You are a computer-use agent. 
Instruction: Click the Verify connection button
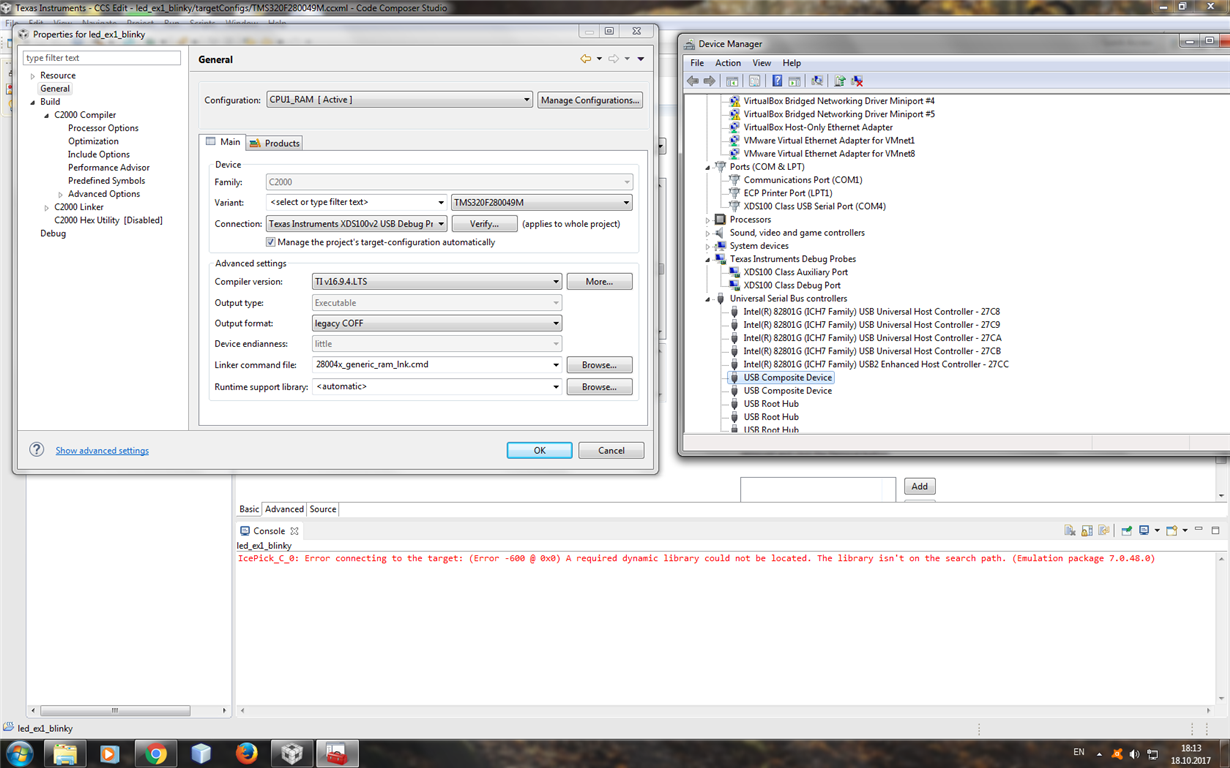point(484,224)
